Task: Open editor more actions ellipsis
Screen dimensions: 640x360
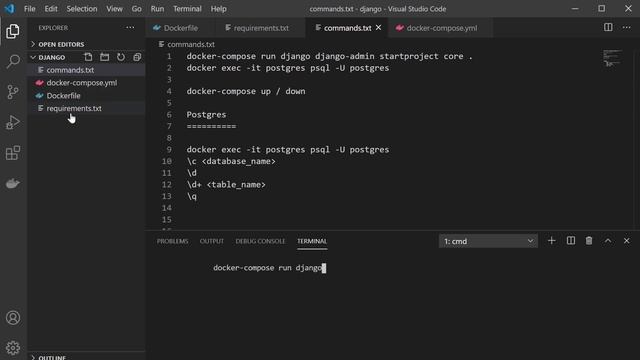Action: point(627,27)
